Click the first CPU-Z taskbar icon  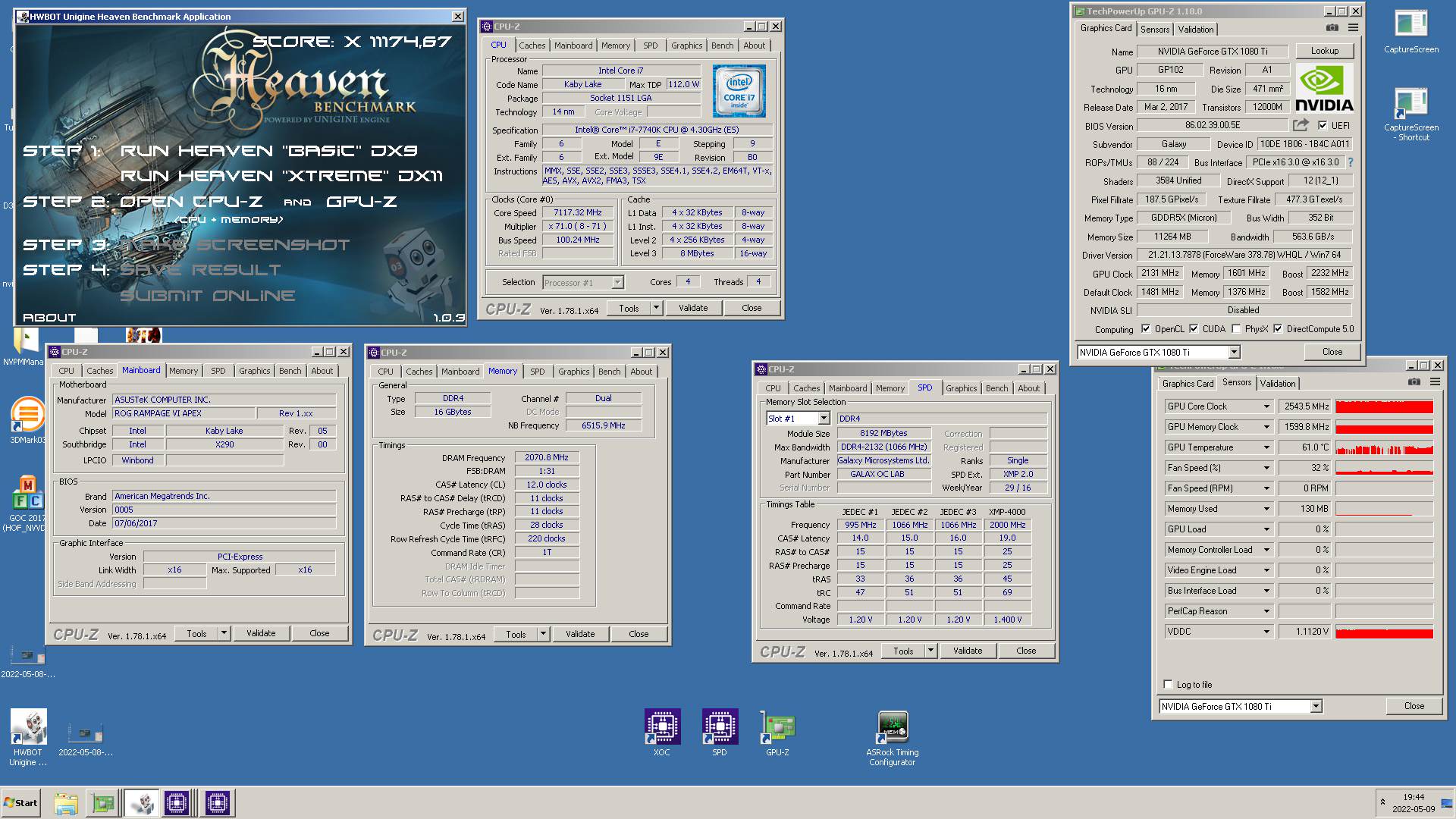pyautogui.click(x=177, y=803)
